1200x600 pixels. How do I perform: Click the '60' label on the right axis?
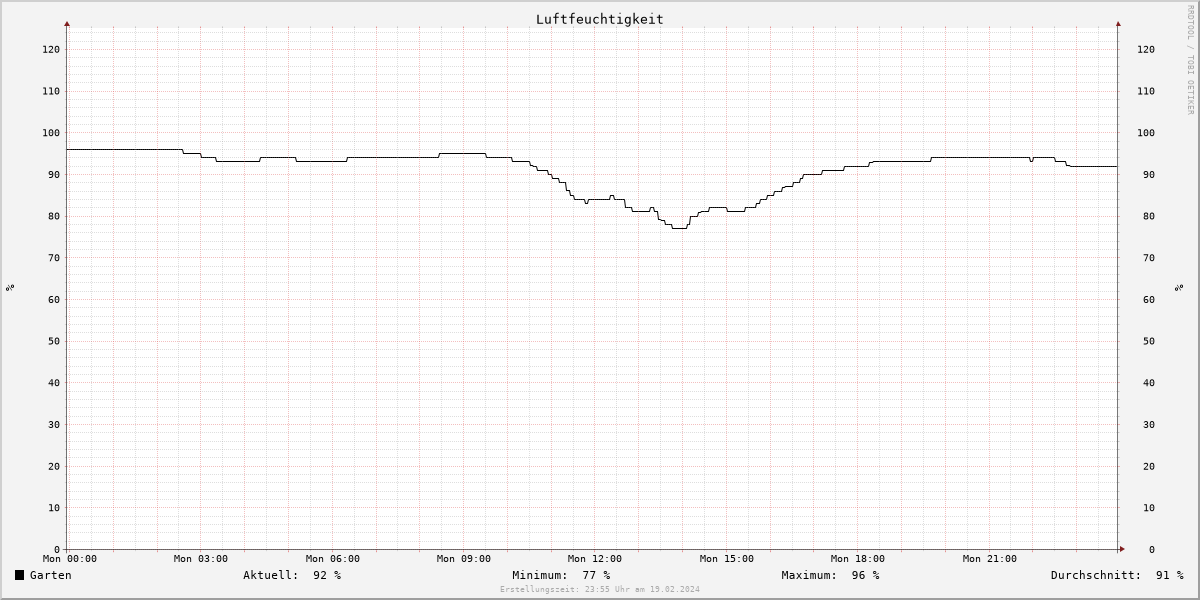[x=1149, y=300]
